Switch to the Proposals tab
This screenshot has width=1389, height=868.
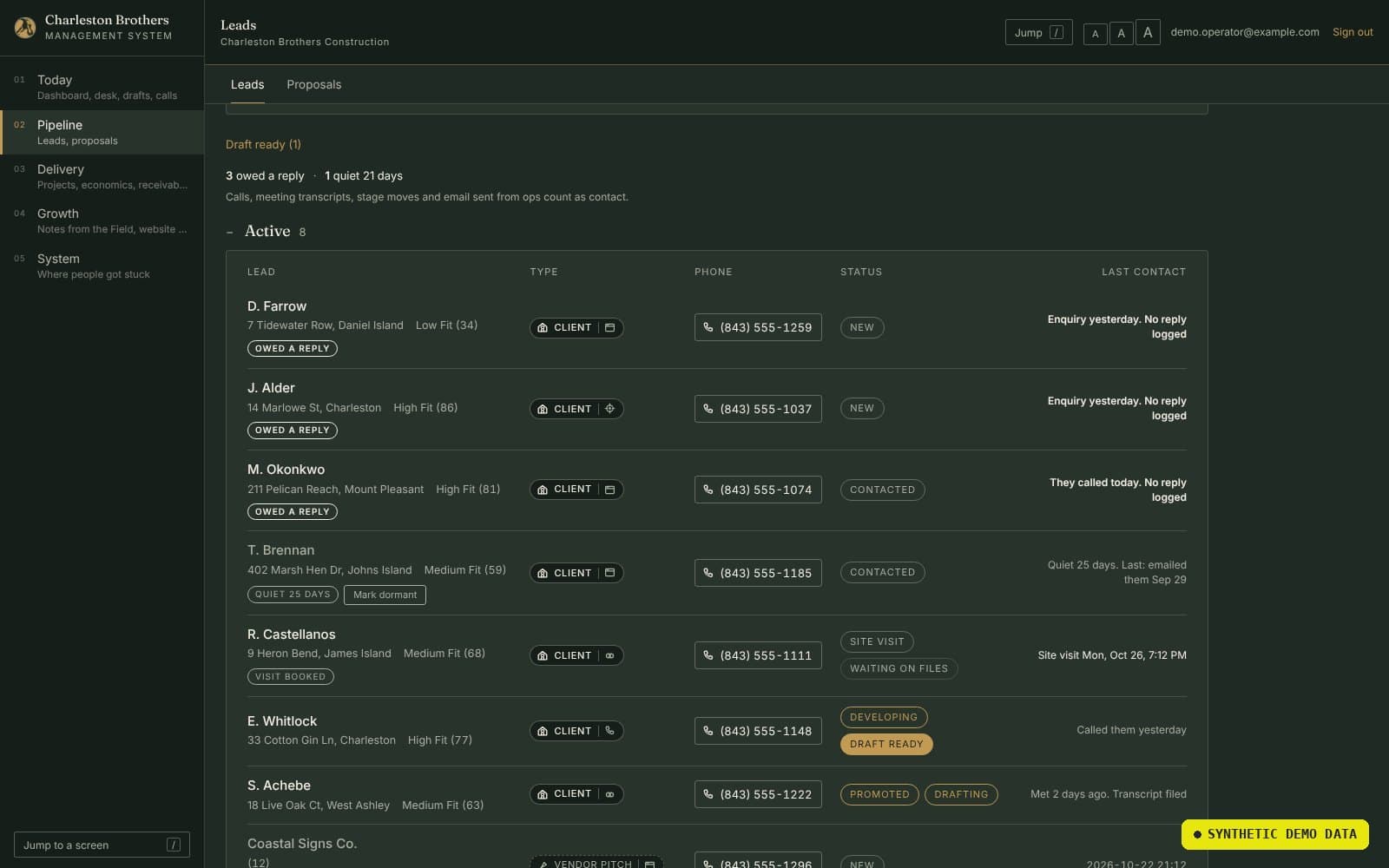tap(314, 84)
